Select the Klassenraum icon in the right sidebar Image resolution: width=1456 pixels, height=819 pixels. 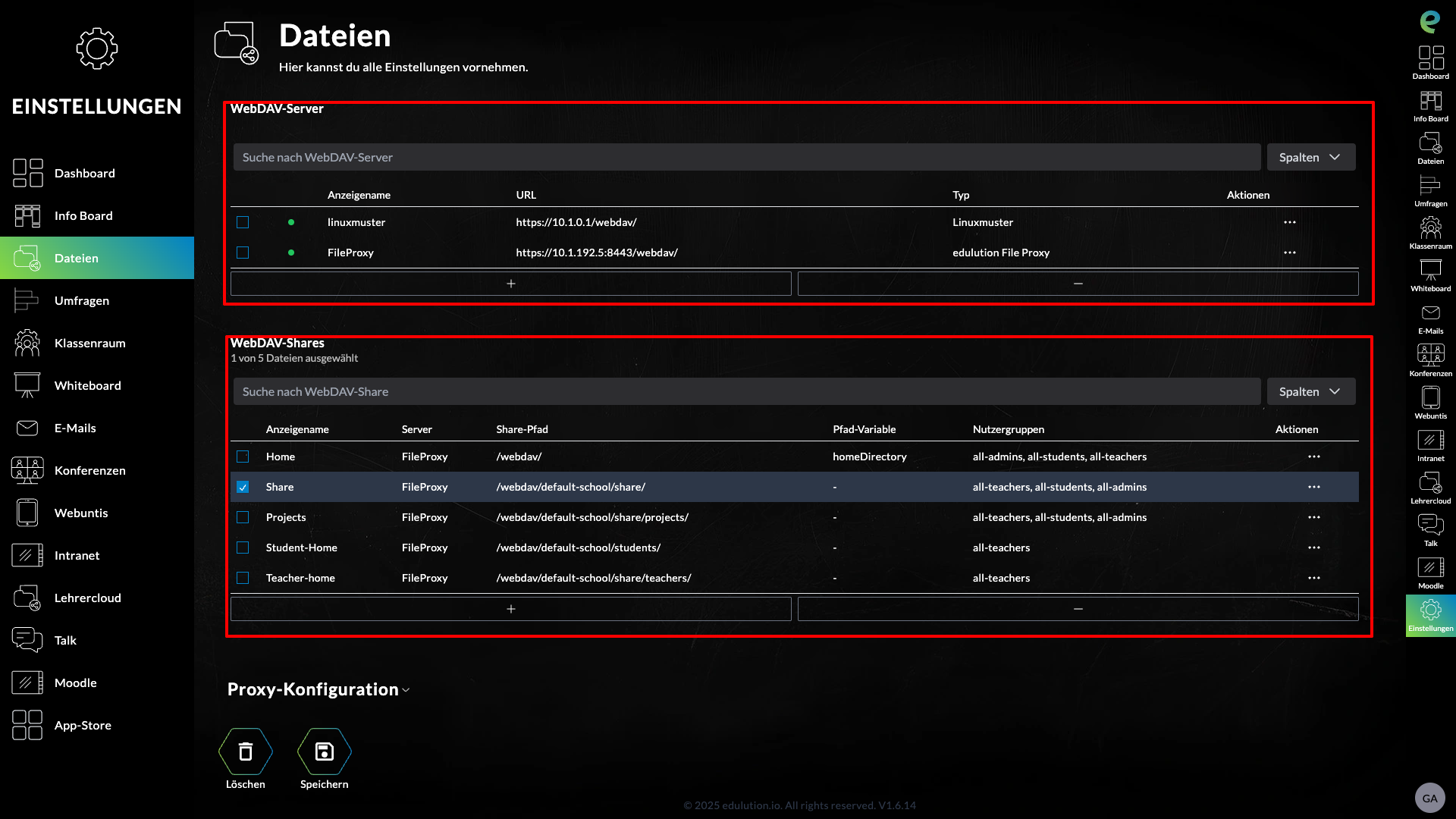[1430, 227]
